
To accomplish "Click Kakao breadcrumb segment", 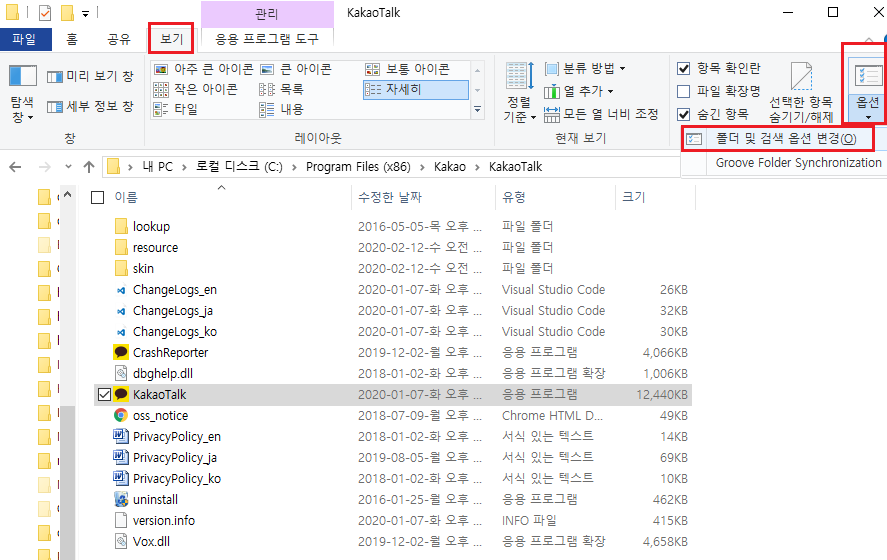I will pos(450,167).
